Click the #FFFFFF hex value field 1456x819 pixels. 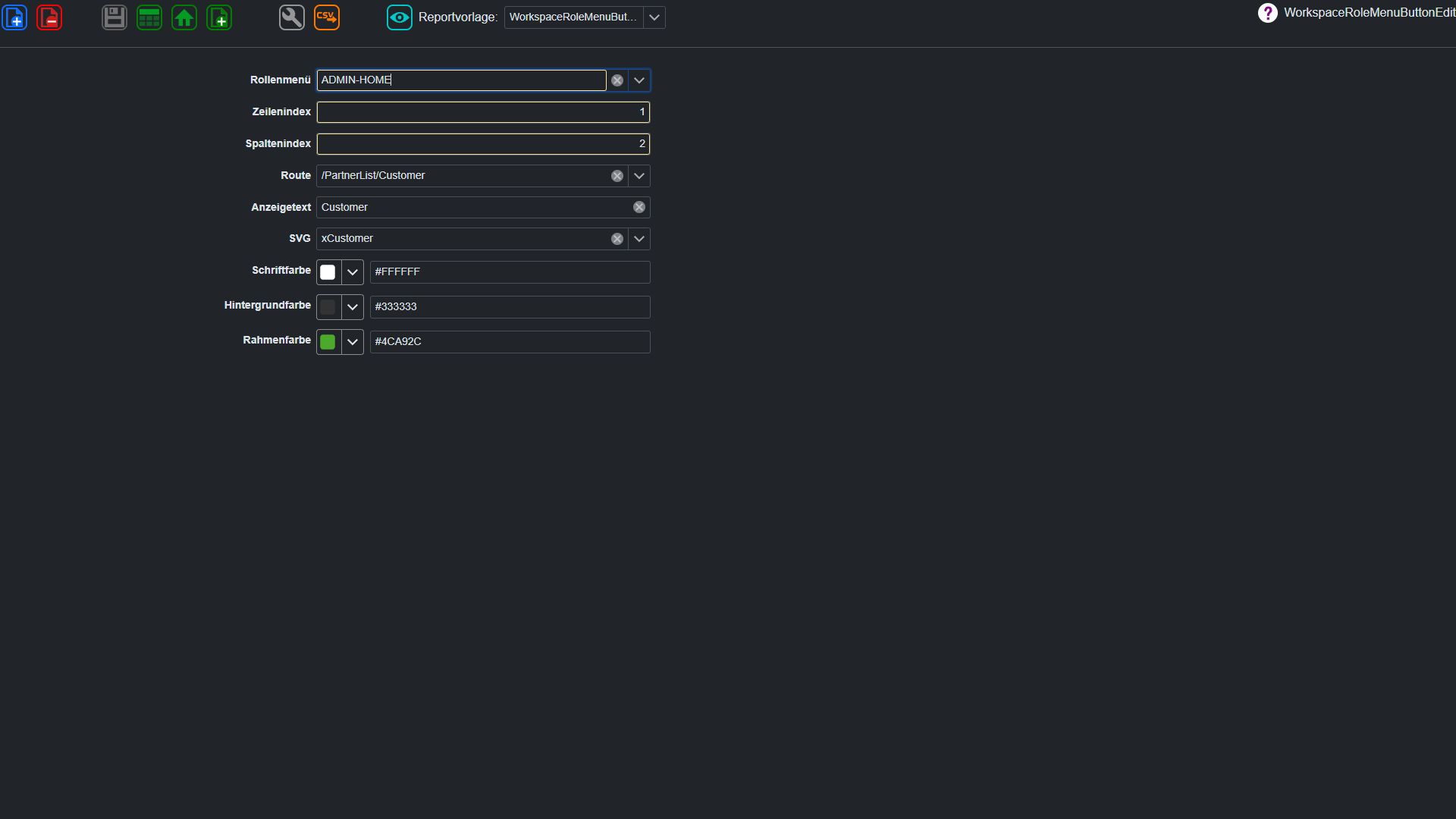click(510, 272)
